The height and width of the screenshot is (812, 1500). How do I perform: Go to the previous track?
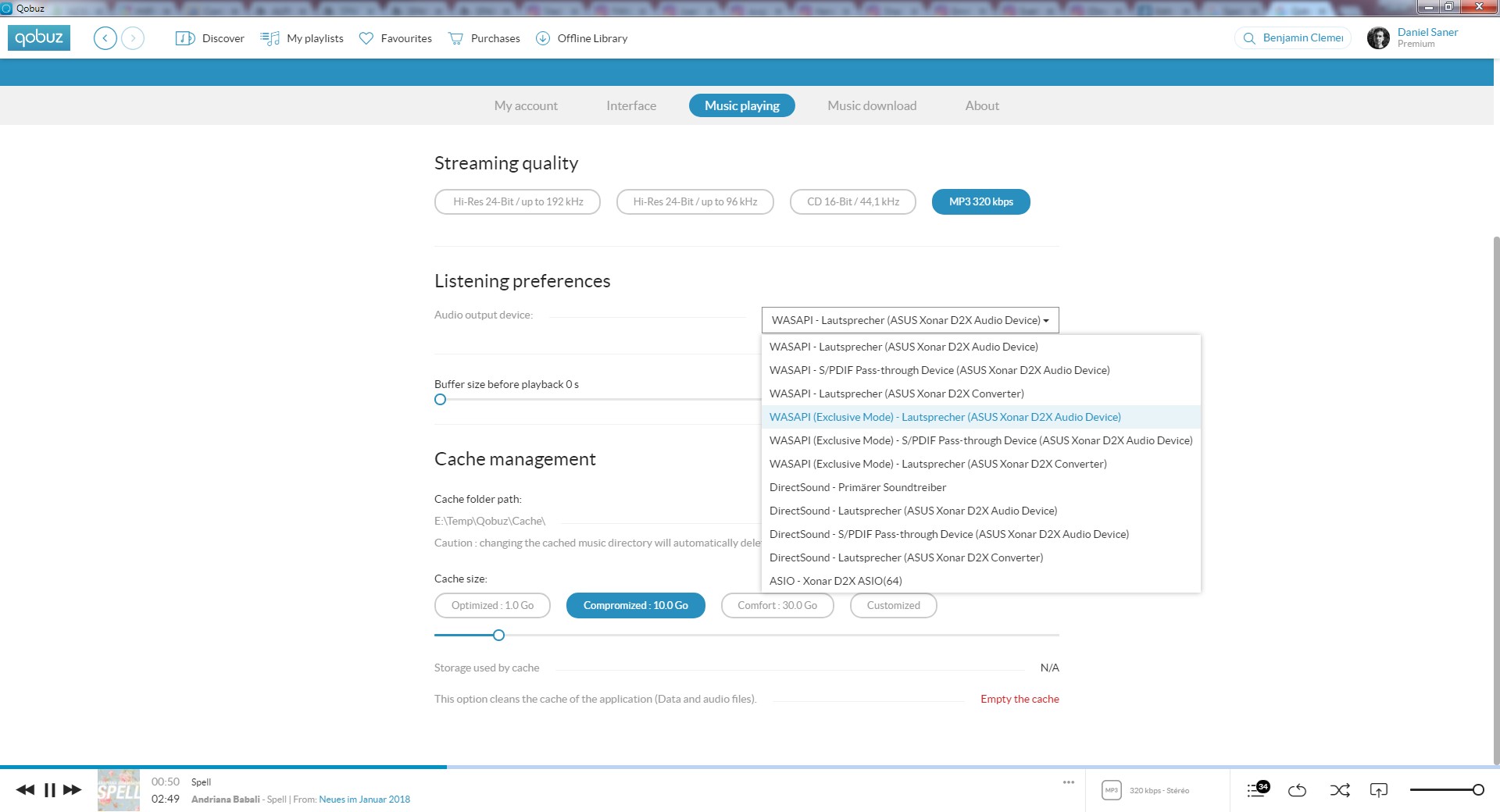(x=25, y=790)
